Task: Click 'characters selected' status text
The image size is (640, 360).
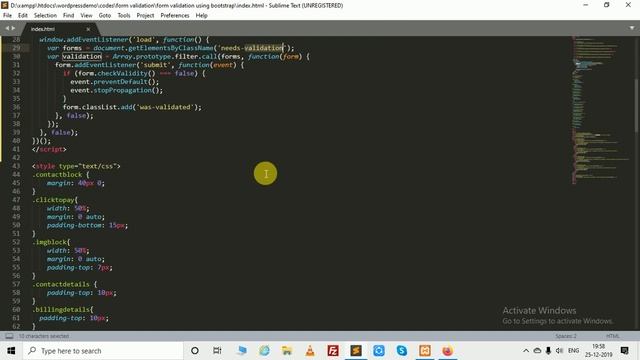Action: [44, 336]
